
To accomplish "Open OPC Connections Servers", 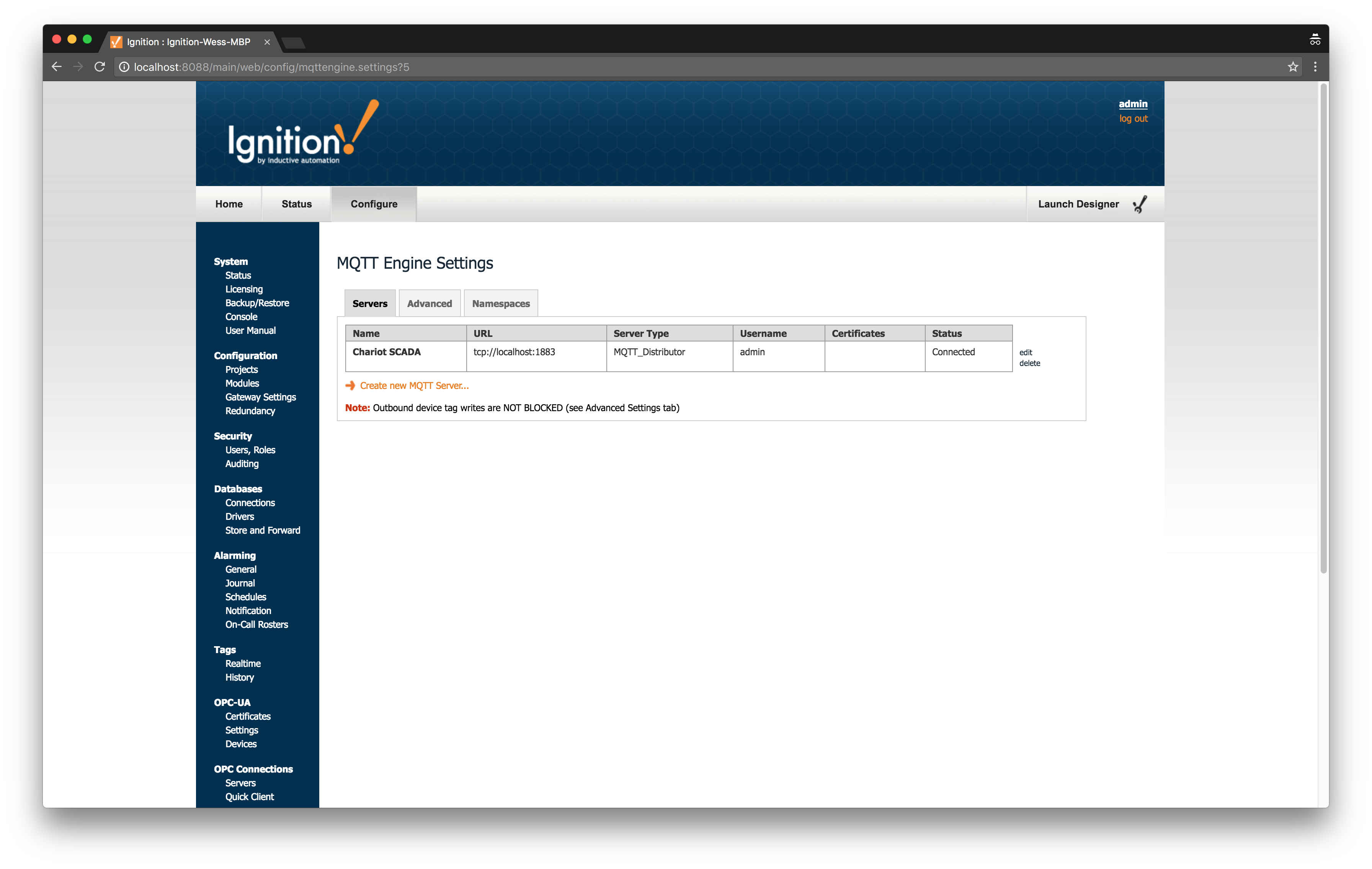I will (240, 783).
